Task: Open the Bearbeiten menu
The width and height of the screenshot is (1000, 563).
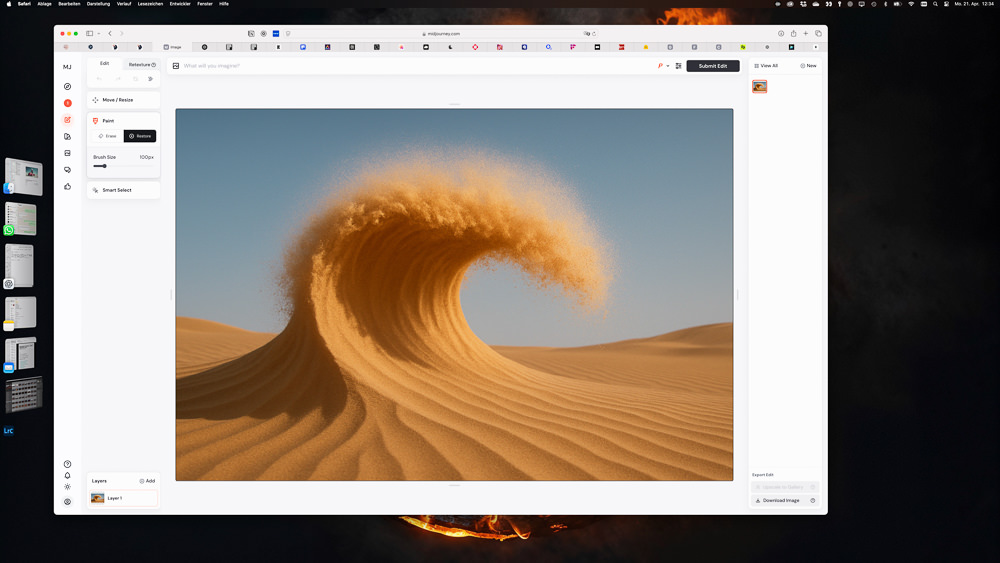Action: [70, 4]
